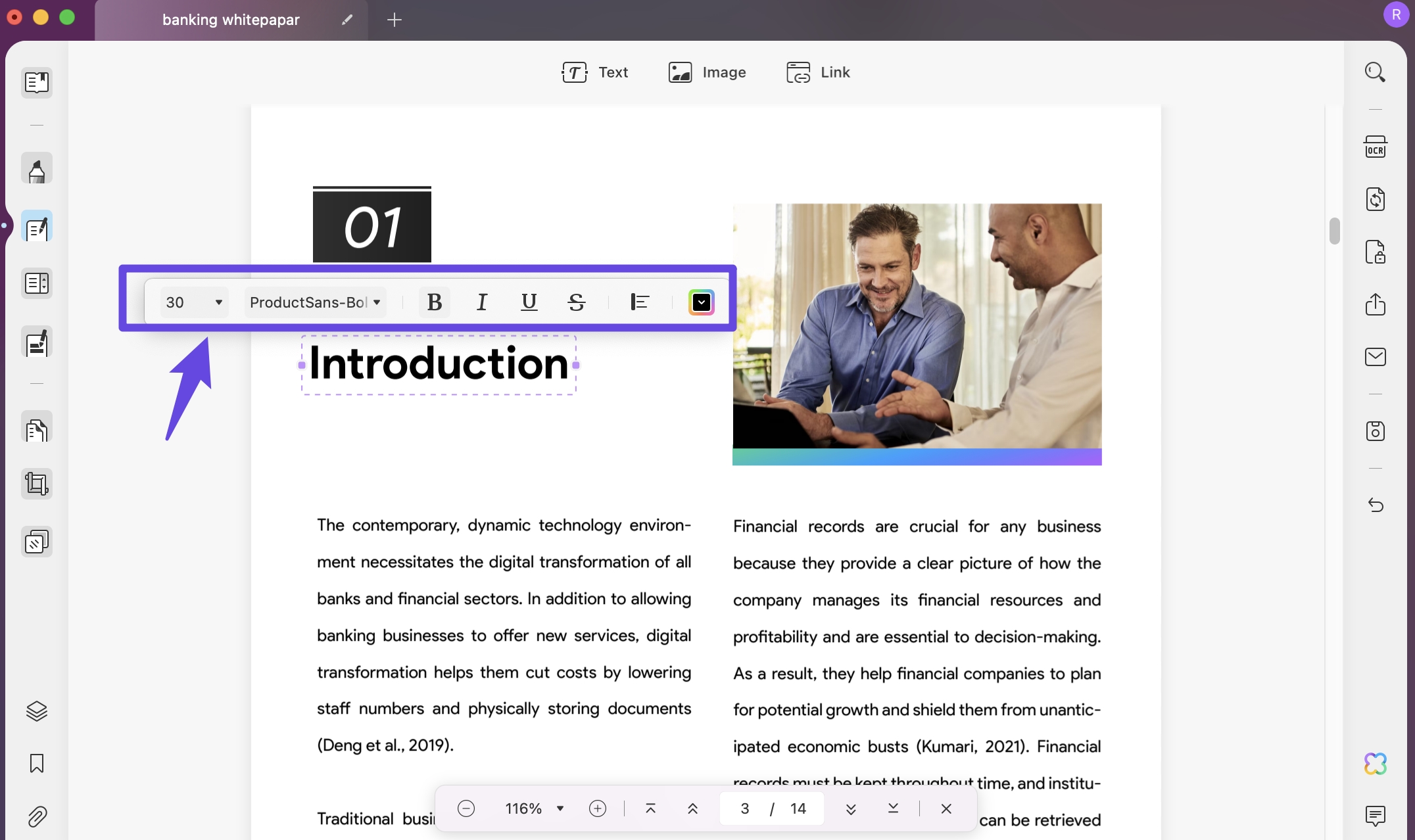The width and height of the screenshot is (1415, 840).
Task: Open the Bookmarks panel
Action: [37, 763]
